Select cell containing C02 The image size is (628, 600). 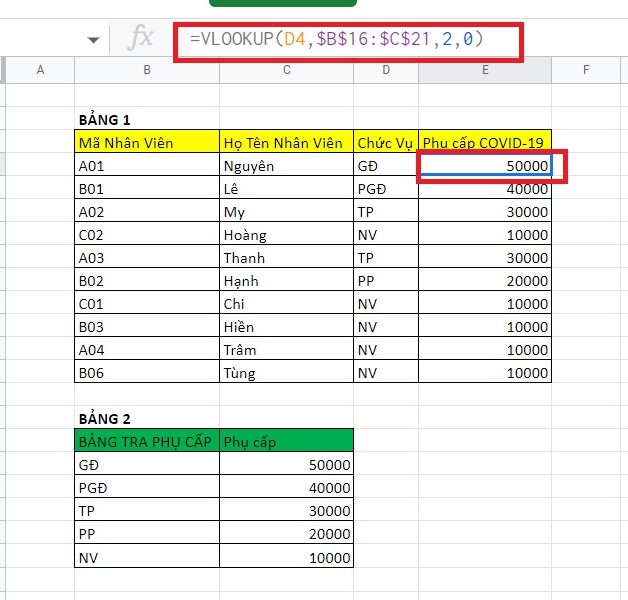tap(147, 234)
